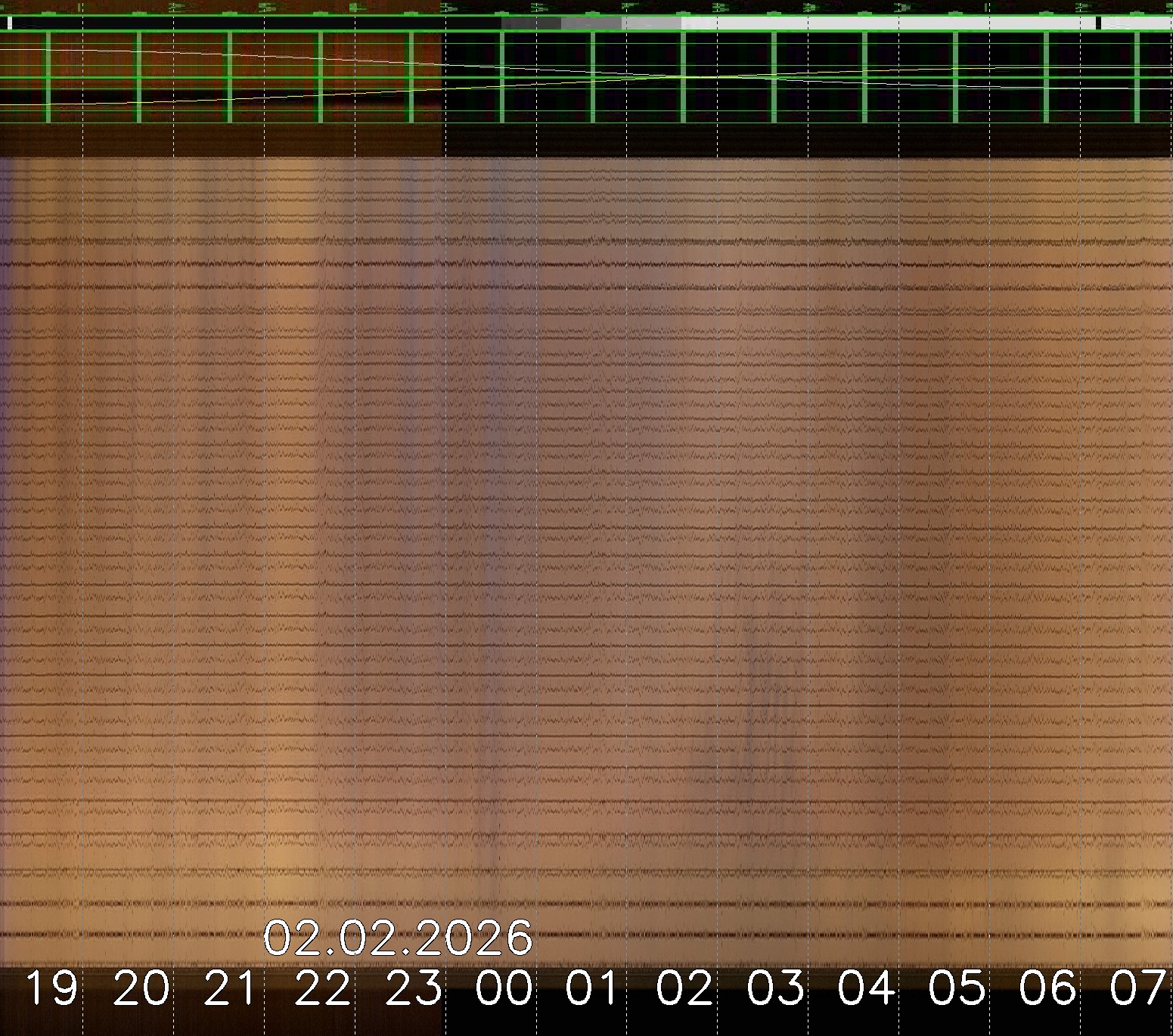Image resolution: width=1173 pixels, height=1036 pixels.
Task: Click the 01 hour label
Action: pyautogui.click(x=594, y=988)
